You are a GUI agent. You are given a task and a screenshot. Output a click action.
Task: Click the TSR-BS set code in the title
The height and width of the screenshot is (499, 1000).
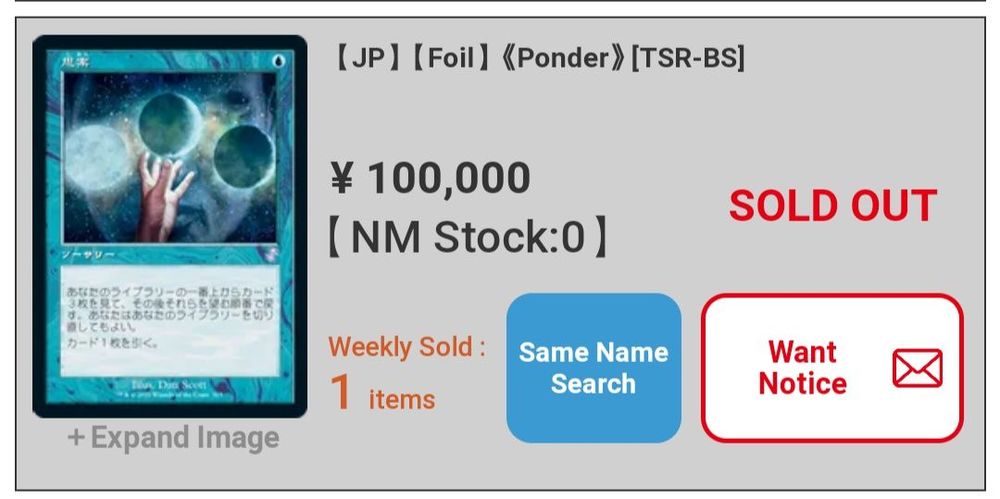point(688,59)
